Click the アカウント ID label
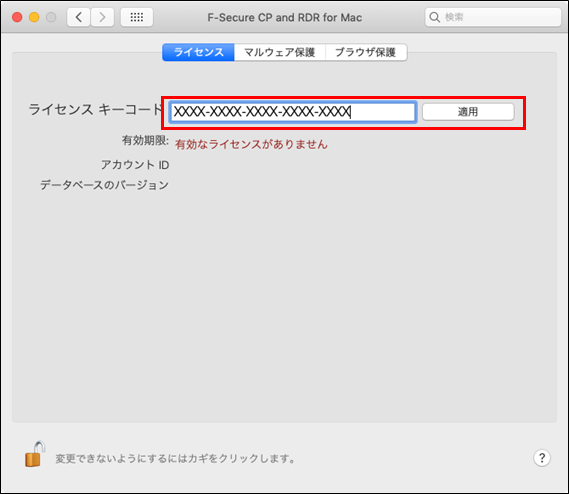This screenshot has height=494, width=569. click(135, 165)
